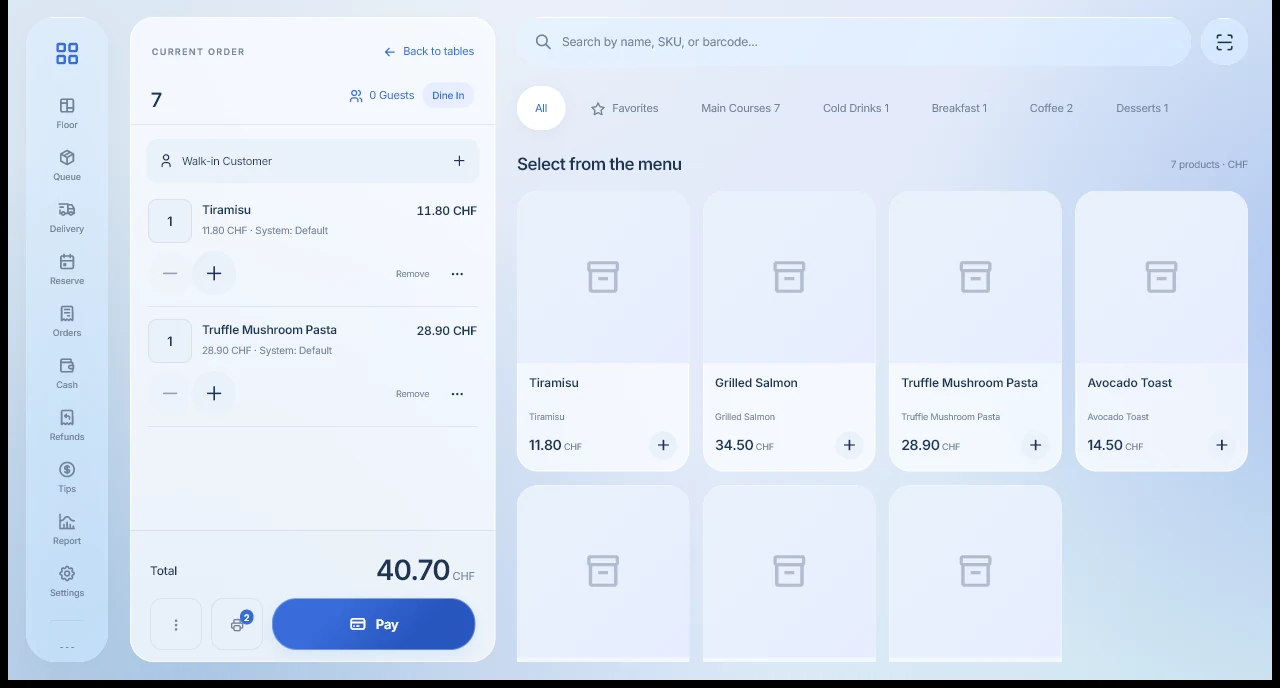Click the '7 products · CHF' label

pos(1209,165)
